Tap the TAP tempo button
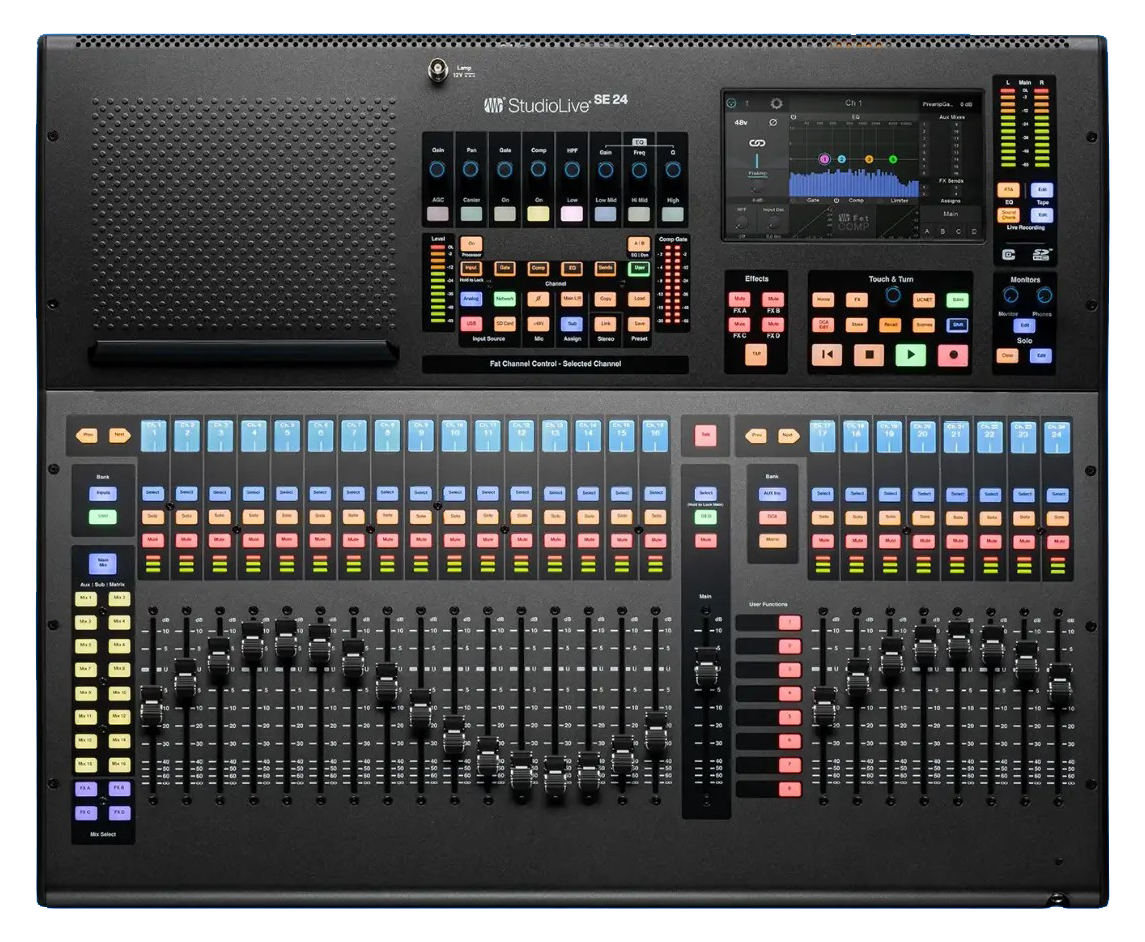The image size is (1145, 942). click(757, 354)
